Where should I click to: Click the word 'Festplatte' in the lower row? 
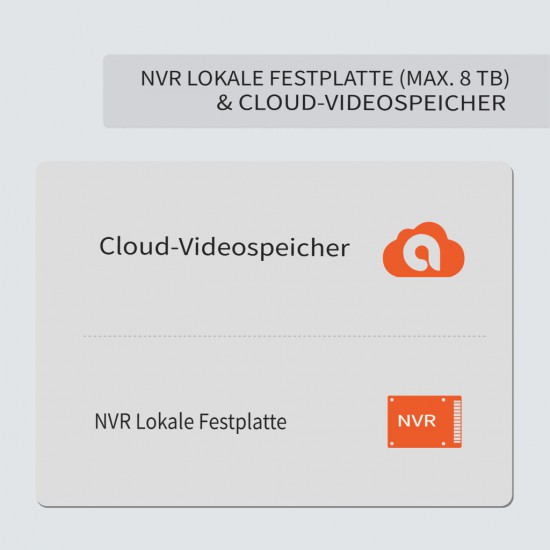point(243,422)
